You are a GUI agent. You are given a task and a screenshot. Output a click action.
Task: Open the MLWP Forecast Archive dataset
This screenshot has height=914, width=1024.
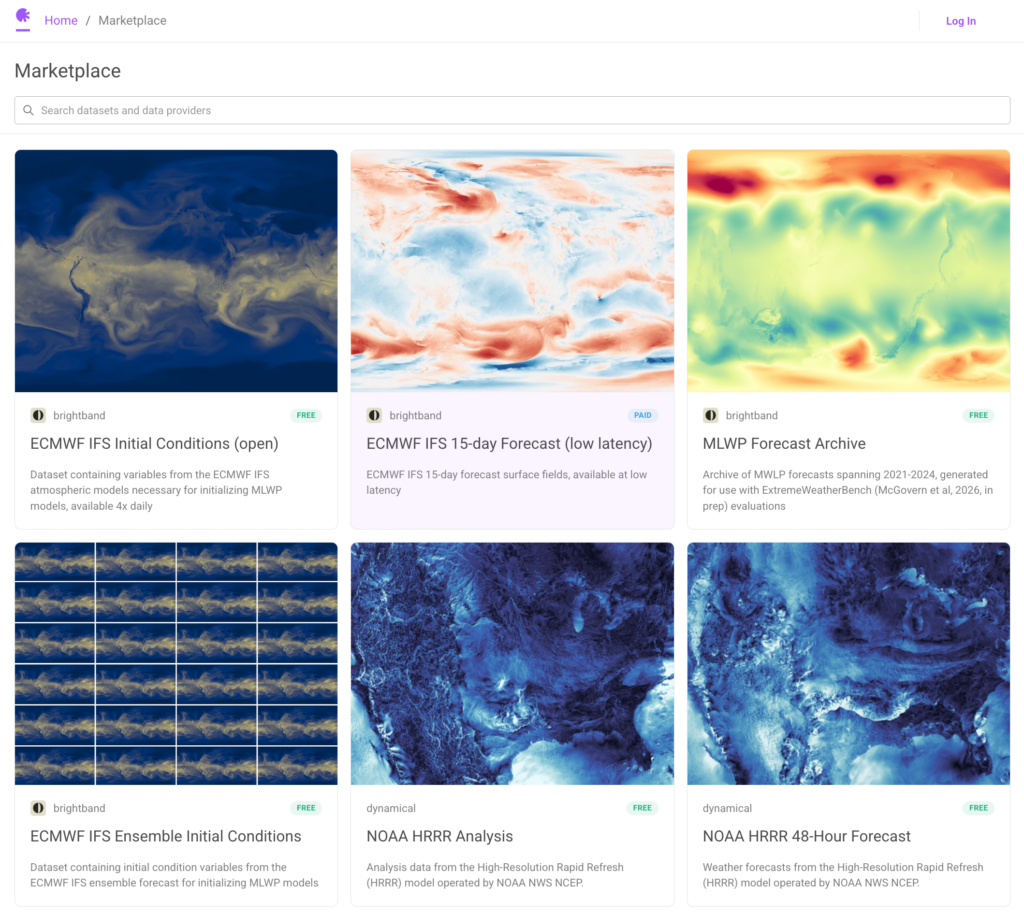(x=785, y=443)
